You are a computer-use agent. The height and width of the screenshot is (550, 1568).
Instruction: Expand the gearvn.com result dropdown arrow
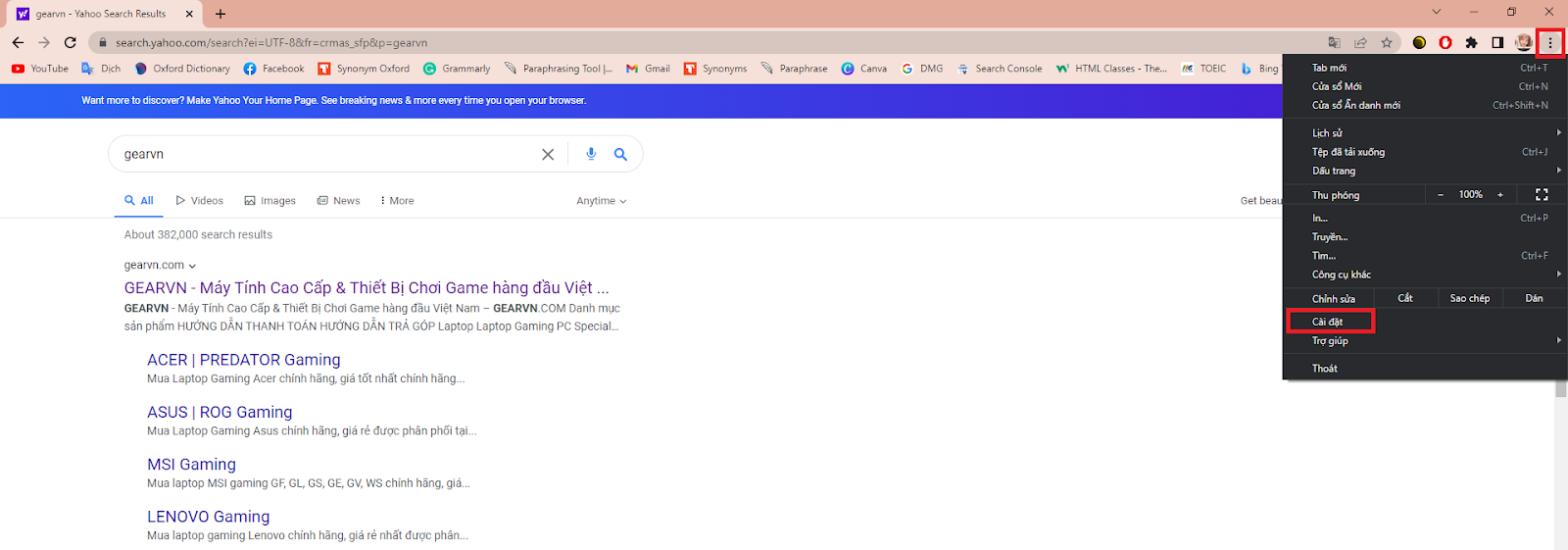click(192, 266)
